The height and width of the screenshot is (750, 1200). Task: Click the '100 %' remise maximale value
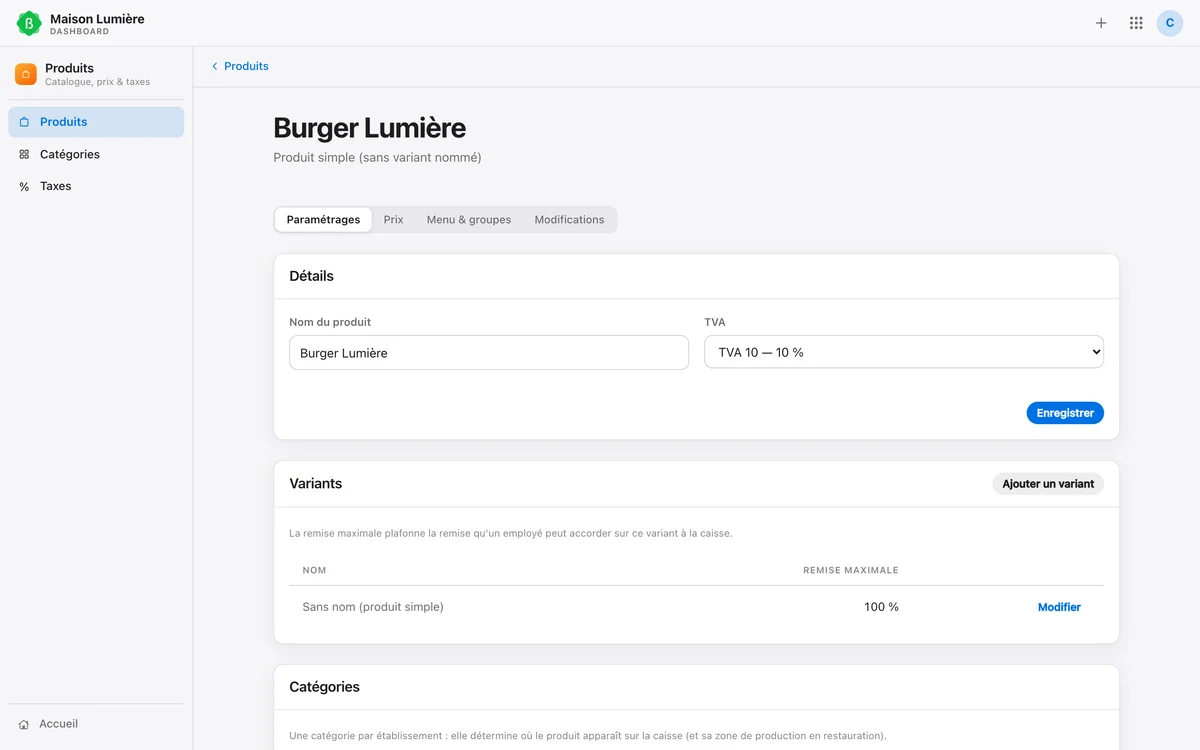[881, 607]
